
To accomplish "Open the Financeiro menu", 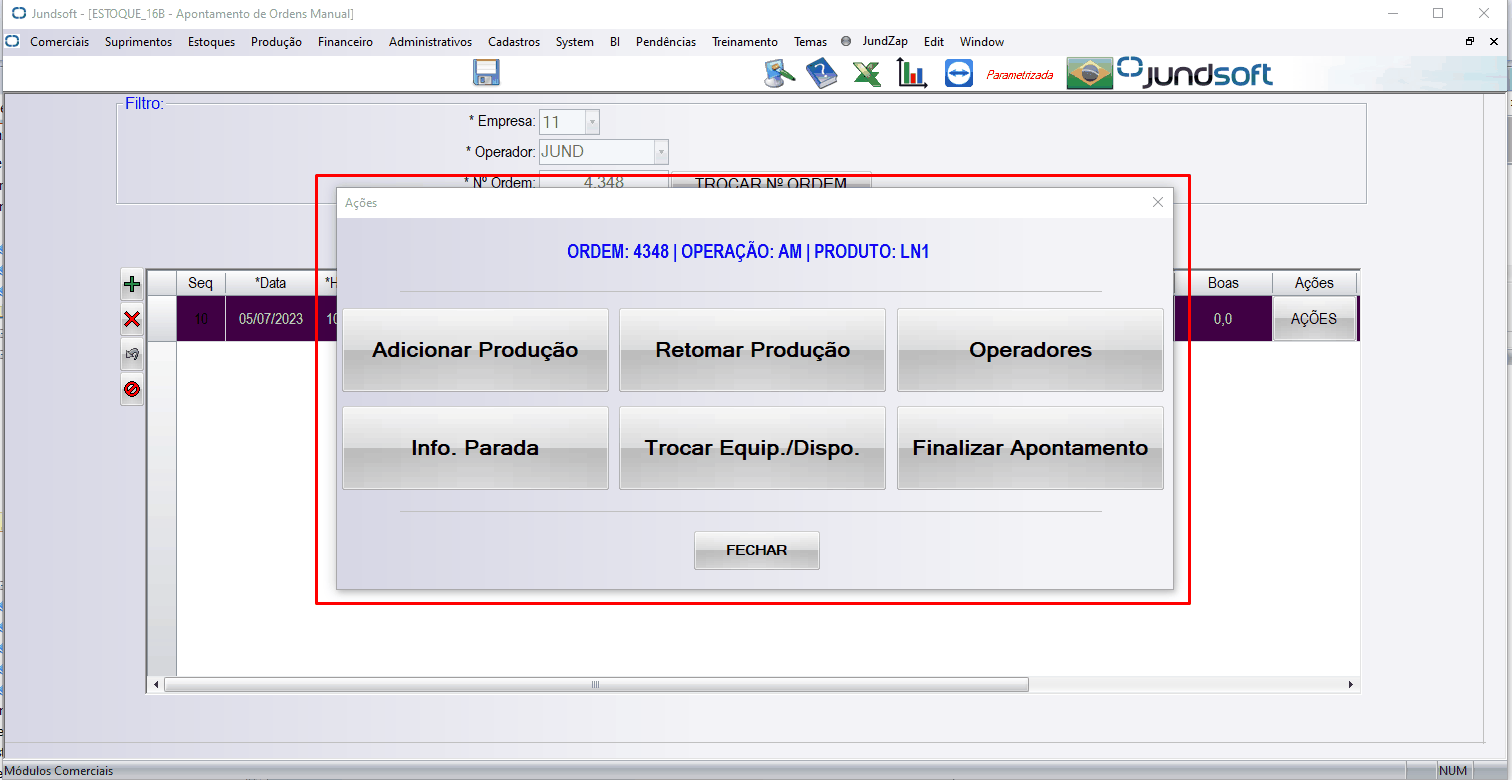I will [345, 42].
